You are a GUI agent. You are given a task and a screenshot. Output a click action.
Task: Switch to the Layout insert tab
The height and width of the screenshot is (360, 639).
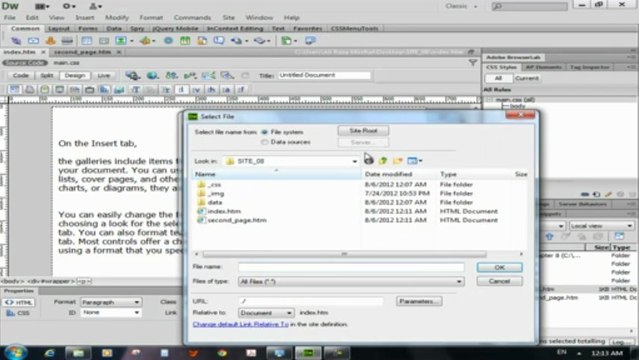click(59, 29)
